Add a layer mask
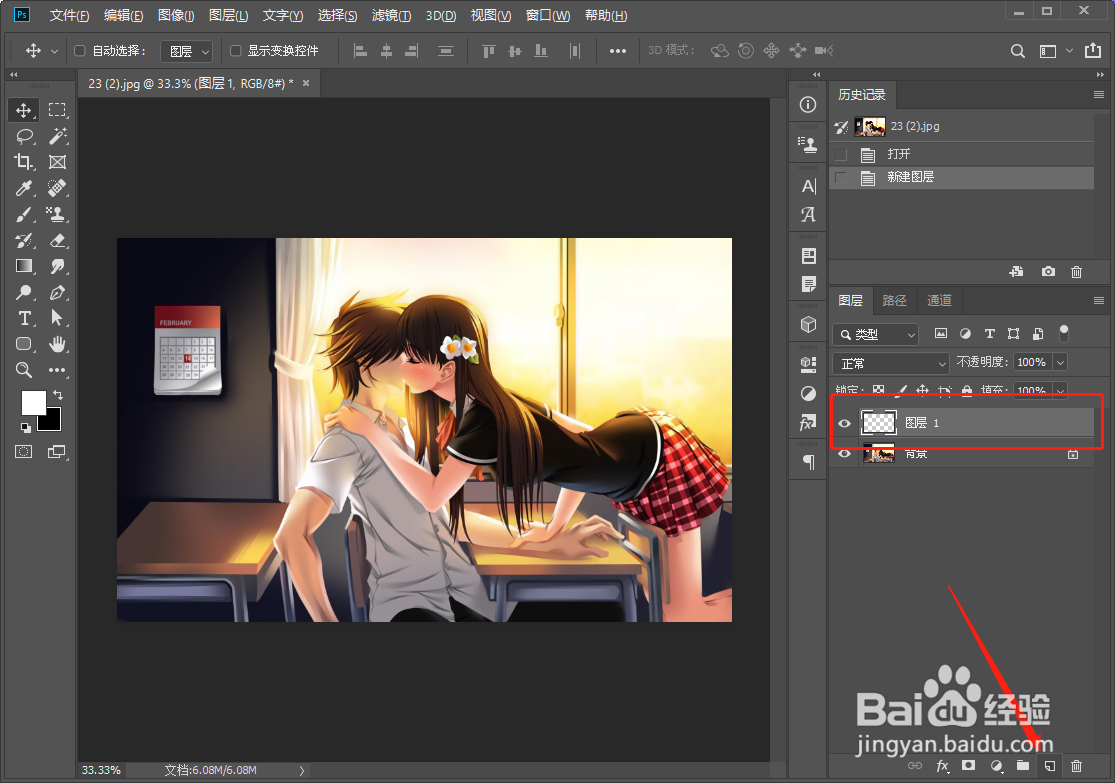 (969, 765)
